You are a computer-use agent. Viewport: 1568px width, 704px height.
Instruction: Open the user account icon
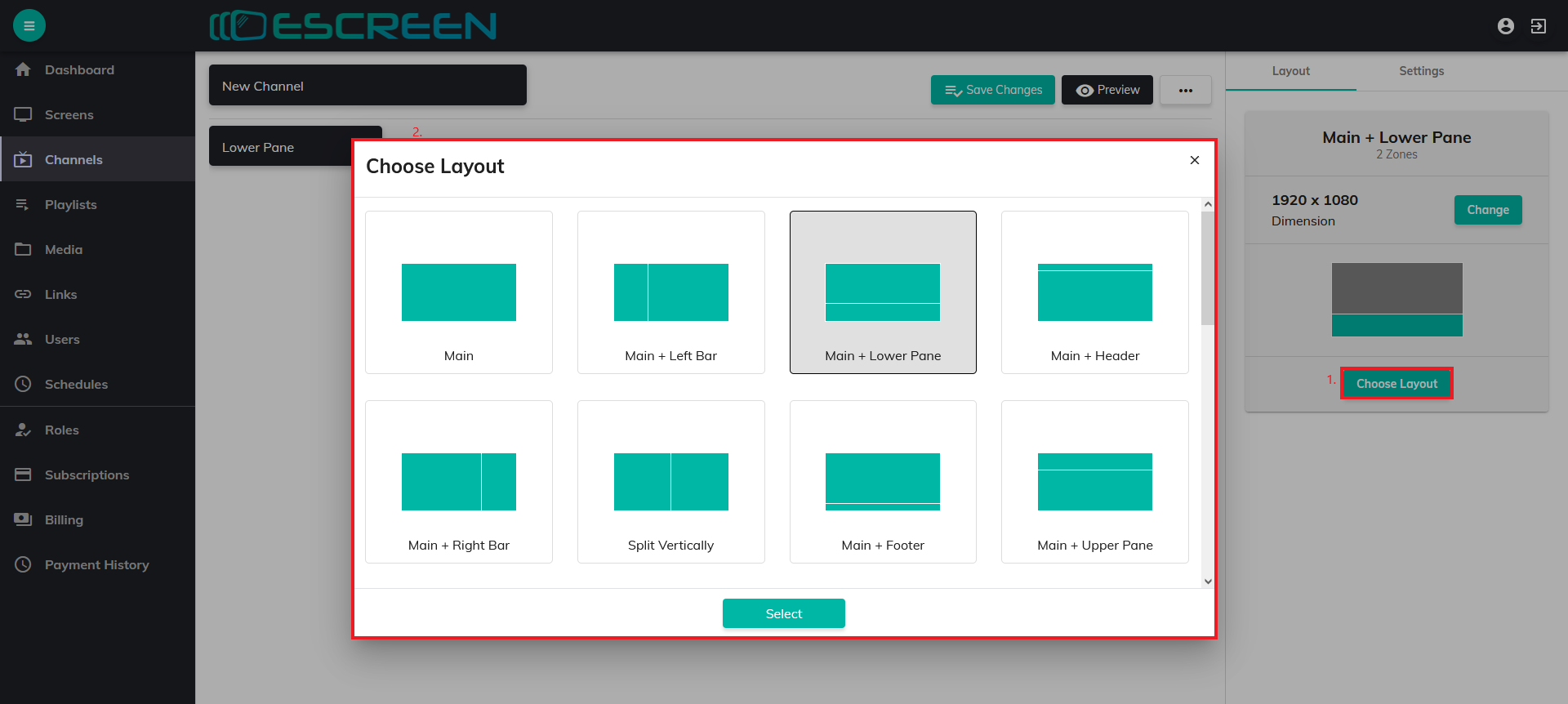[x=1506, y=26]
